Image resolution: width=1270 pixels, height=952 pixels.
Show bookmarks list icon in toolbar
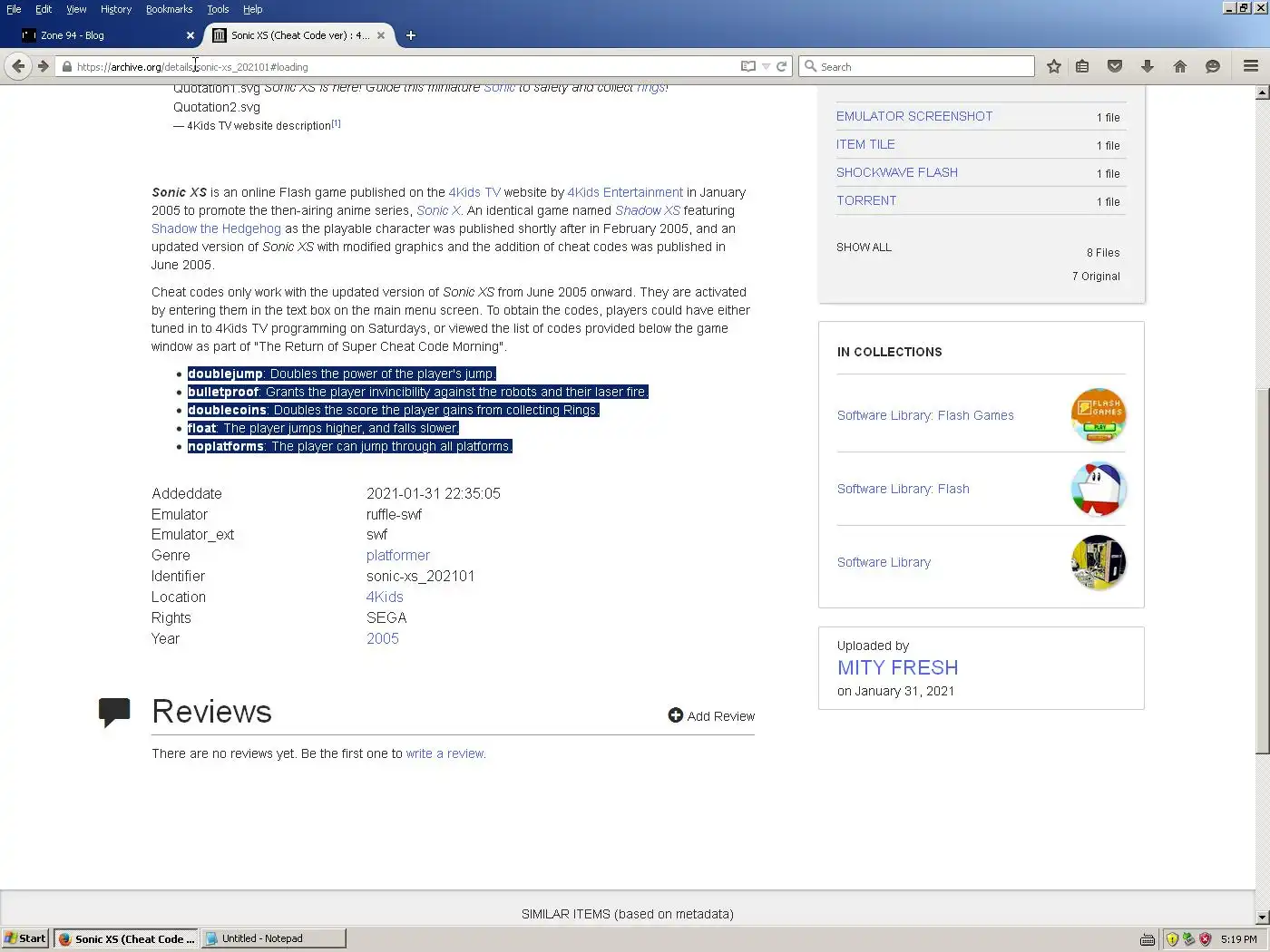(1082, 66)
